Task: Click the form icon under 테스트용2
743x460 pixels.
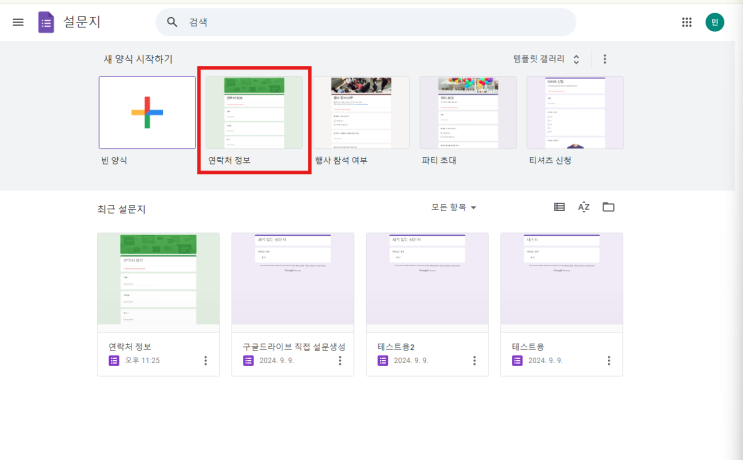Action: pyautogui.click(x=383, y=361)
